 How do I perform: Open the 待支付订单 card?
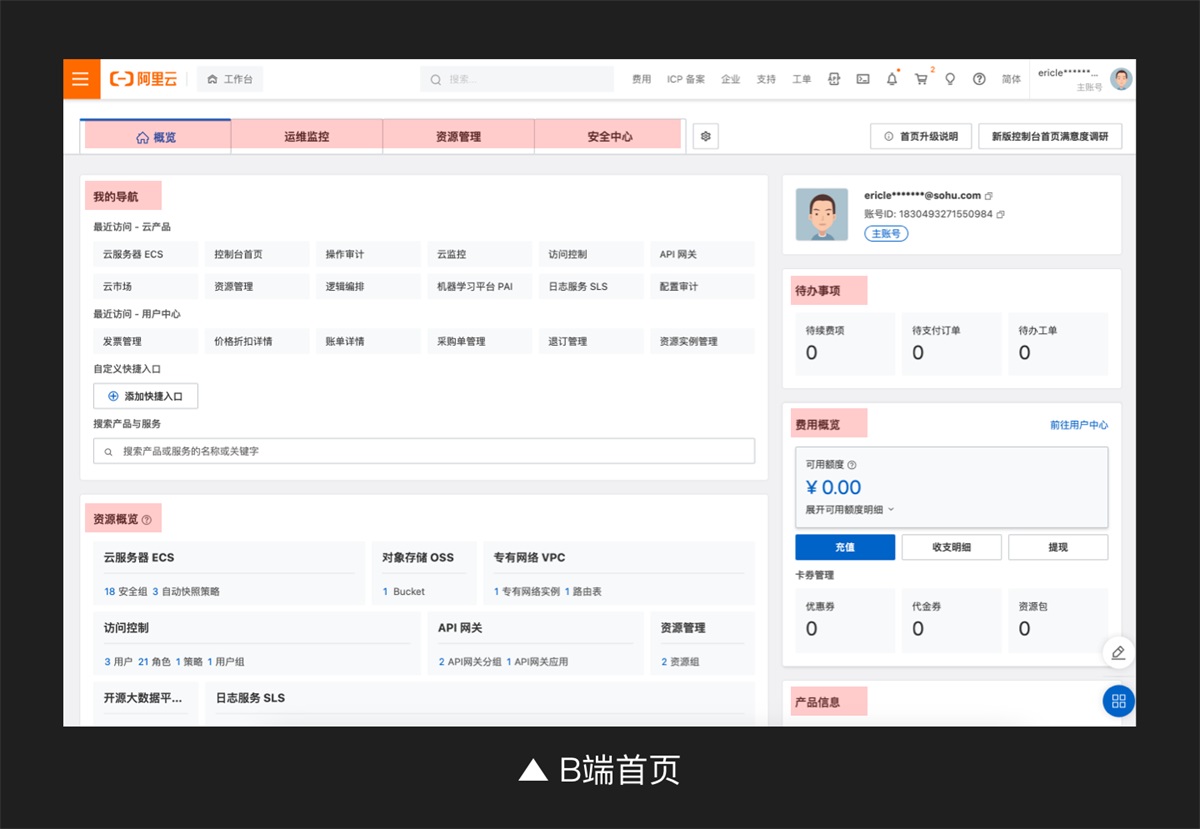click(952, 343)
